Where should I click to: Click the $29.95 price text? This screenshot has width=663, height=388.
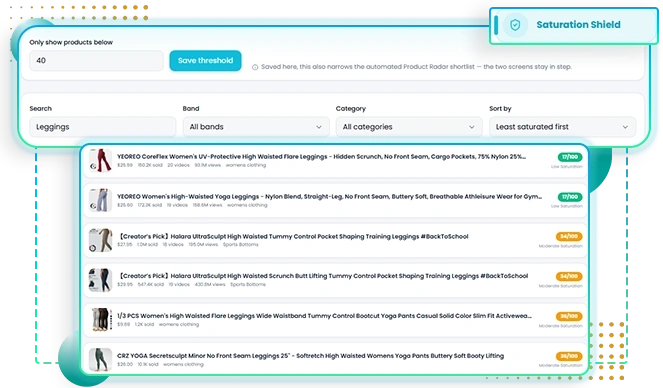(x=125, y=284)
